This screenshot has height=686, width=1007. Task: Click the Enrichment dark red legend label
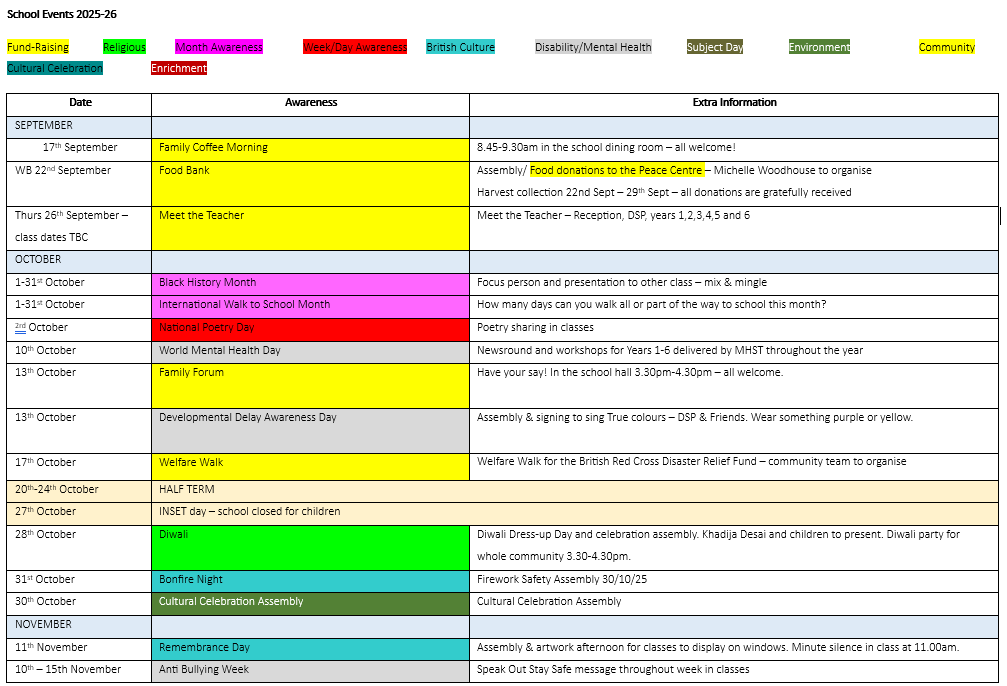pyautogui.click(x=179, y=68)
